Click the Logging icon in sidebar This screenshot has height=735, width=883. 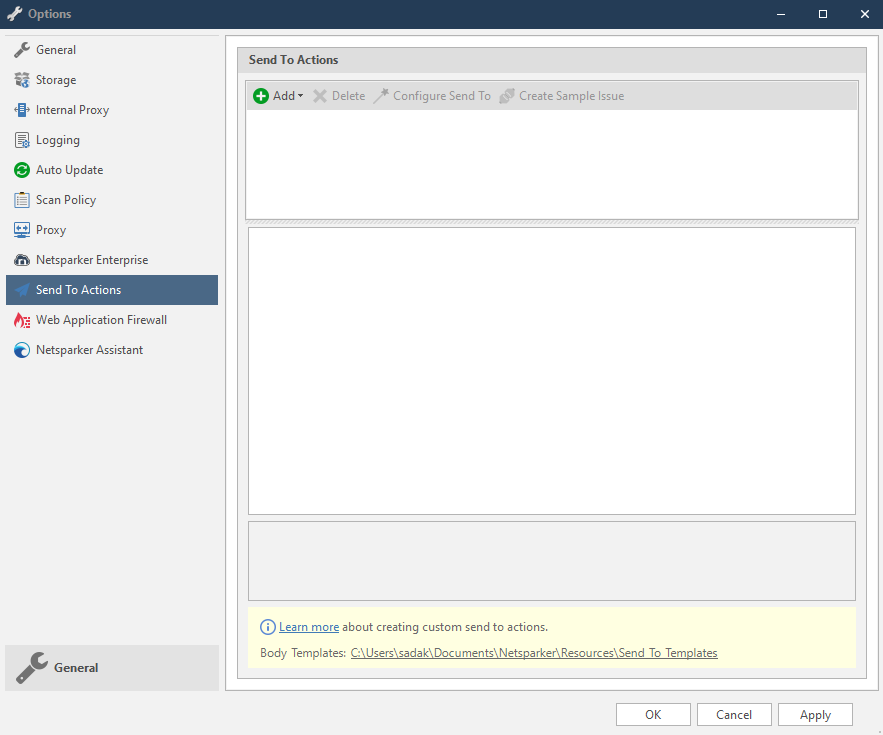21,140
